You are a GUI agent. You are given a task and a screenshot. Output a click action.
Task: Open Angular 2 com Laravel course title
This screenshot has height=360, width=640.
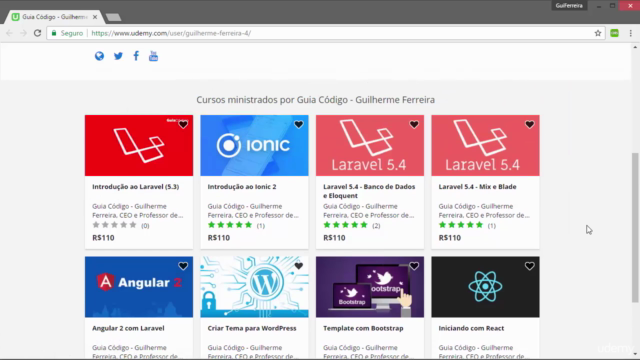128,328
